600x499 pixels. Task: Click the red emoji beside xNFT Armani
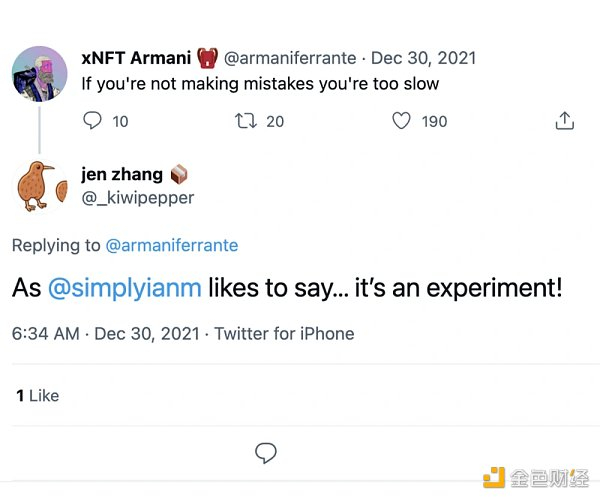[208, 57]
